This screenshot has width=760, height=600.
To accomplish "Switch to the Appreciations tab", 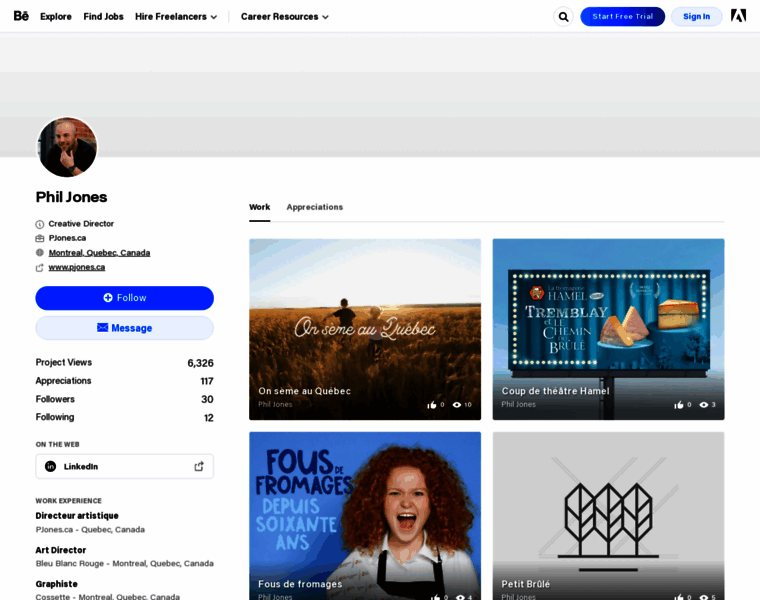I will point(314,207).
